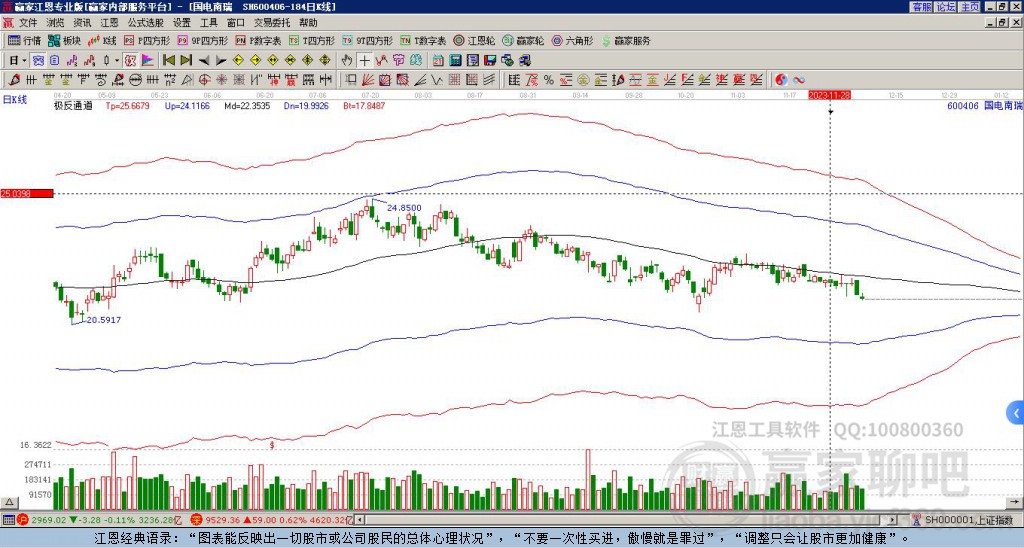Select the percent % retracement tool
The image size is (1024, 548).
[549, 80]
